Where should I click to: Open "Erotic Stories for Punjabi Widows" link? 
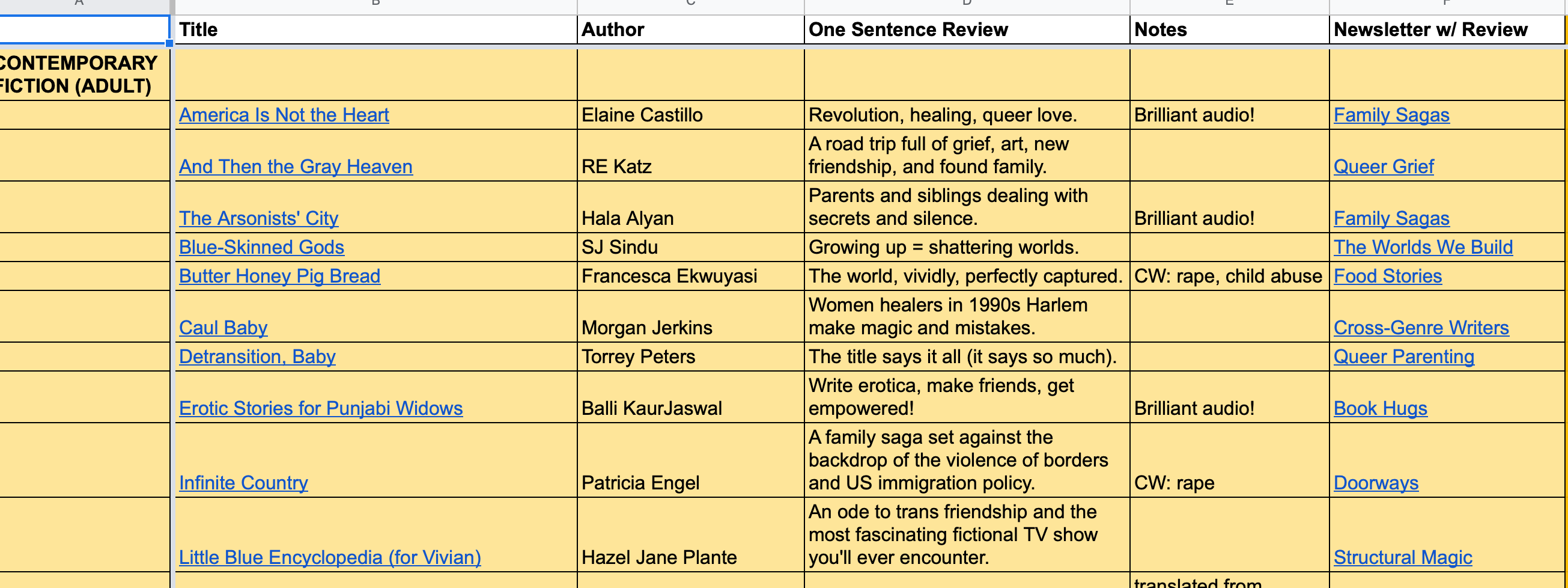coord(321,408)
